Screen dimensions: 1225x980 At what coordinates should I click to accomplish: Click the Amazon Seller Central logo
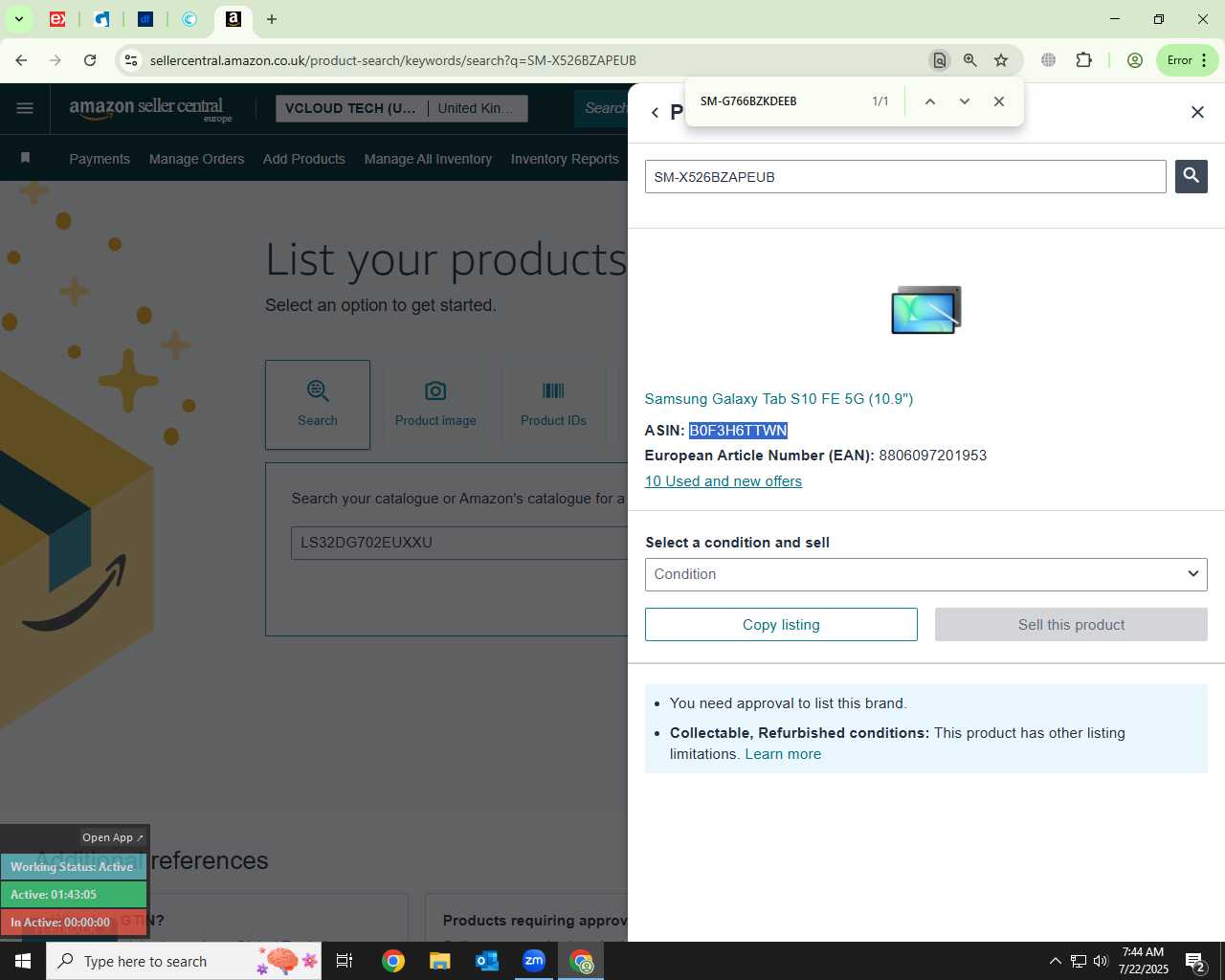tap(150, 108)
